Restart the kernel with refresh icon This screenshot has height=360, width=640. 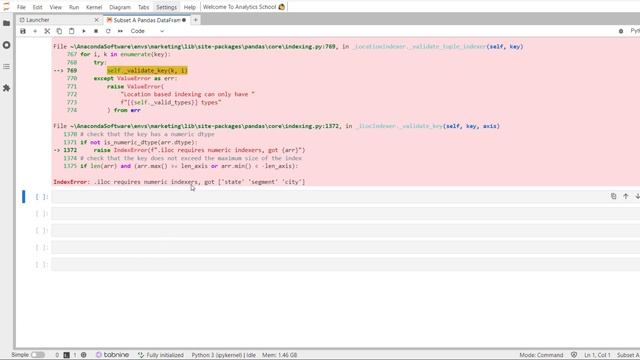(x=108, y=31)
